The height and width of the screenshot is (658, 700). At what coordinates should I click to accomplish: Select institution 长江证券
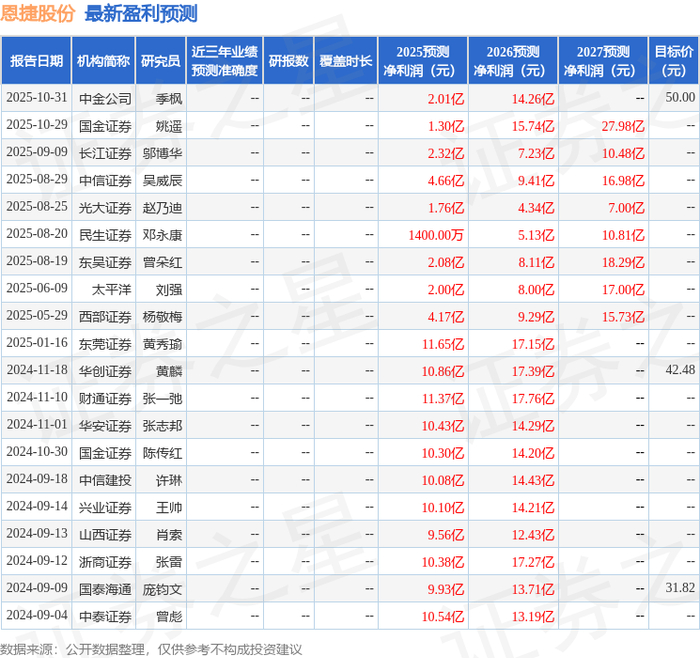click(105, 154)
